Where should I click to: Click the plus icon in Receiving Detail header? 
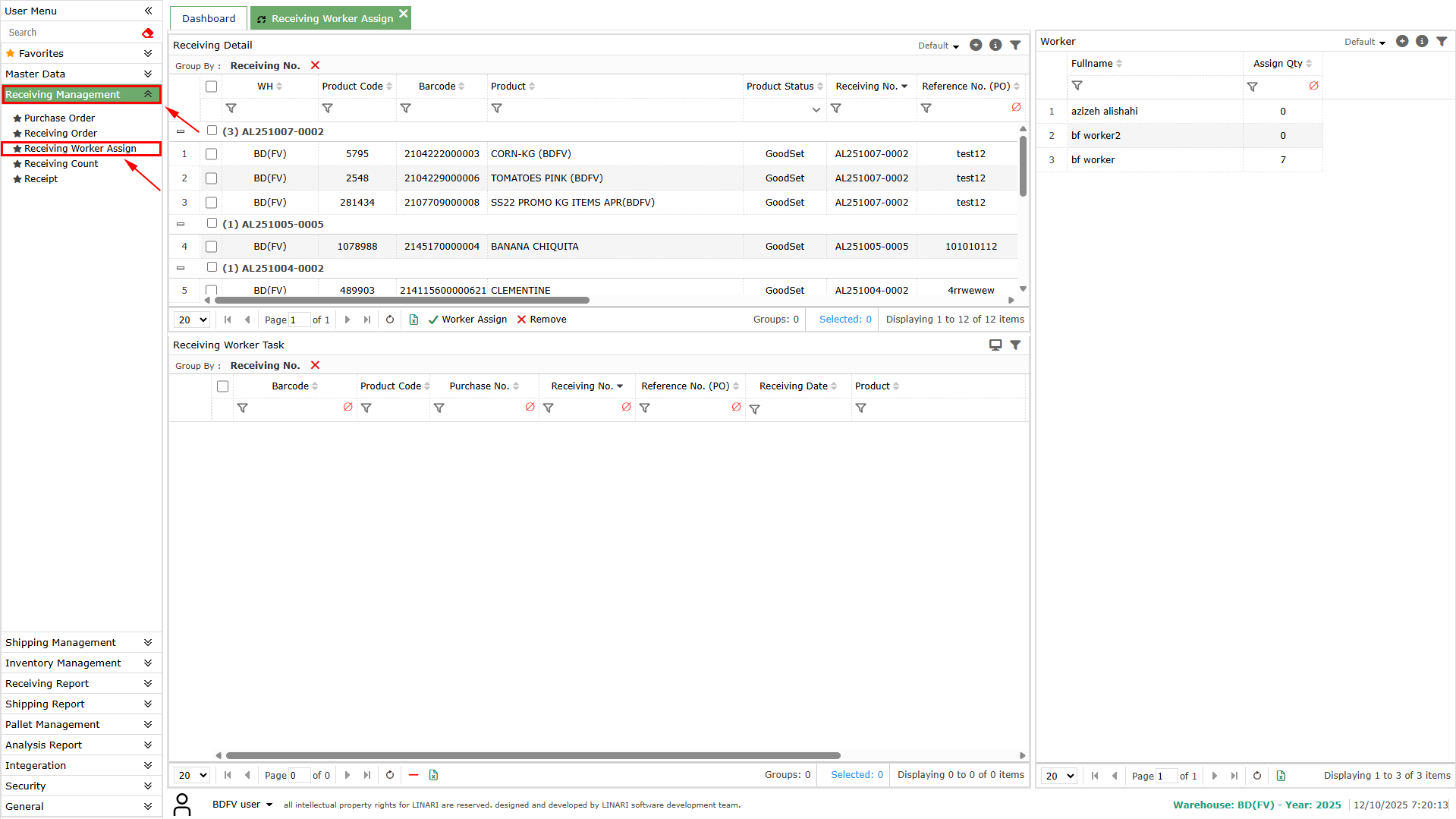pos(976,46)
